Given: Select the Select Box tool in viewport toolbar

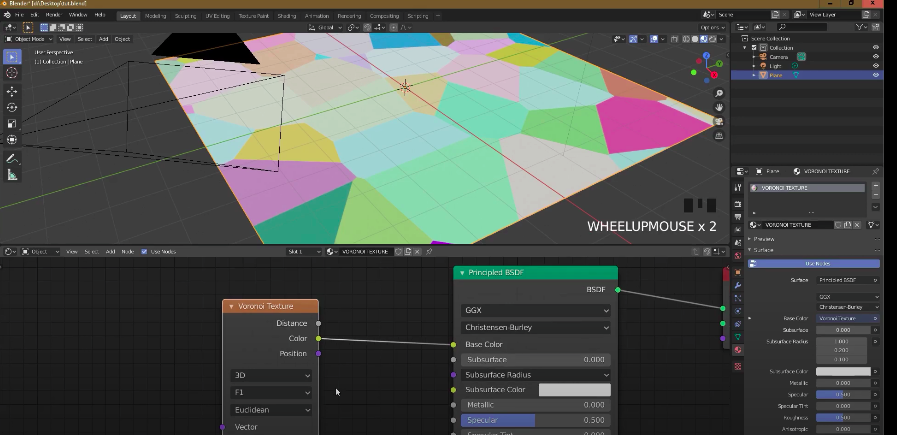Looking at the screenshot, I should point(12,57).
